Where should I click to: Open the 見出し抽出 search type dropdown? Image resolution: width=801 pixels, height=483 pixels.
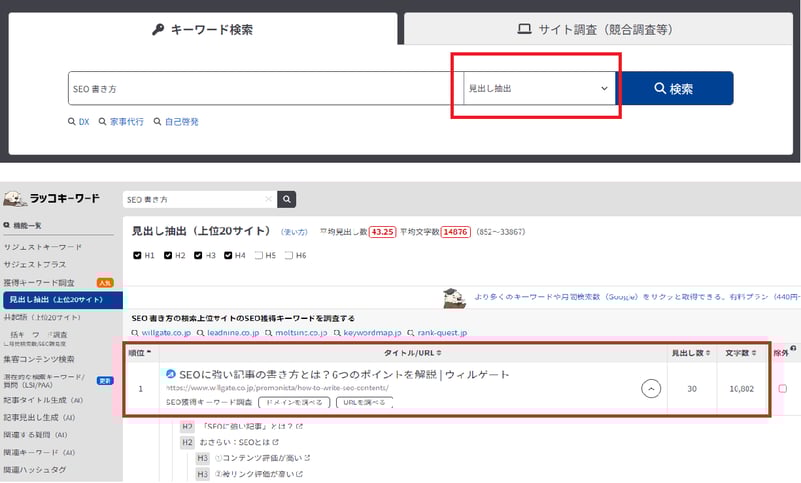point(539,88)
